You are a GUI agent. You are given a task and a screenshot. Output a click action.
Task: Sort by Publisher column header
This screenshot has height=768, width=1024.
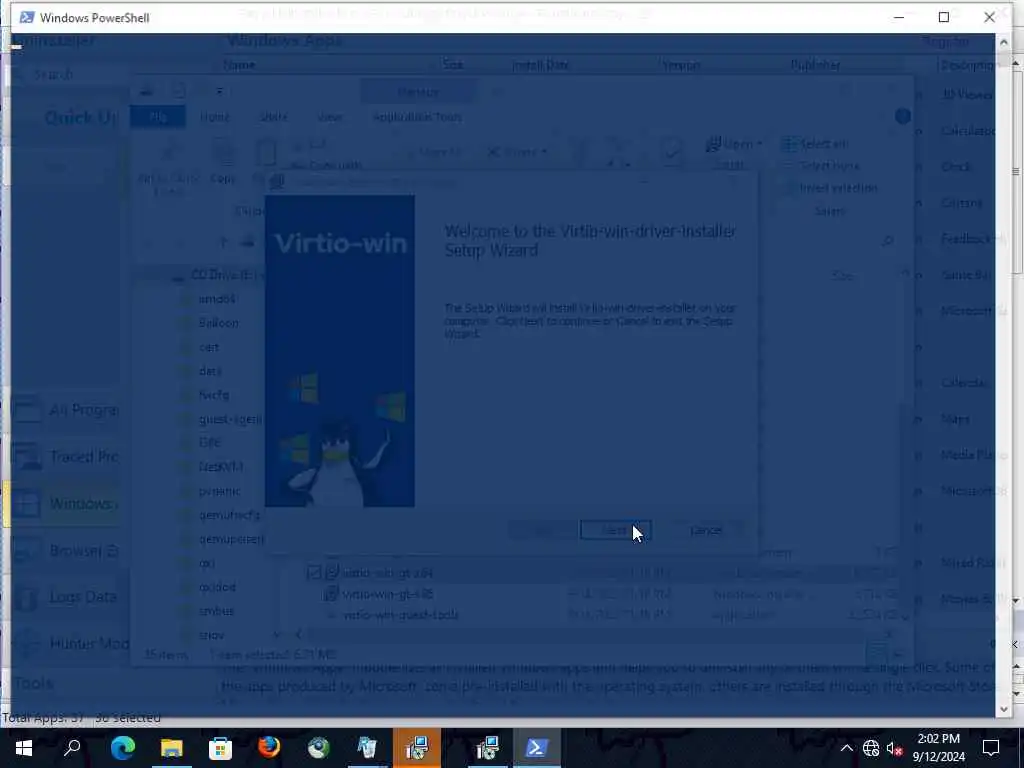(x=815, y=65)
